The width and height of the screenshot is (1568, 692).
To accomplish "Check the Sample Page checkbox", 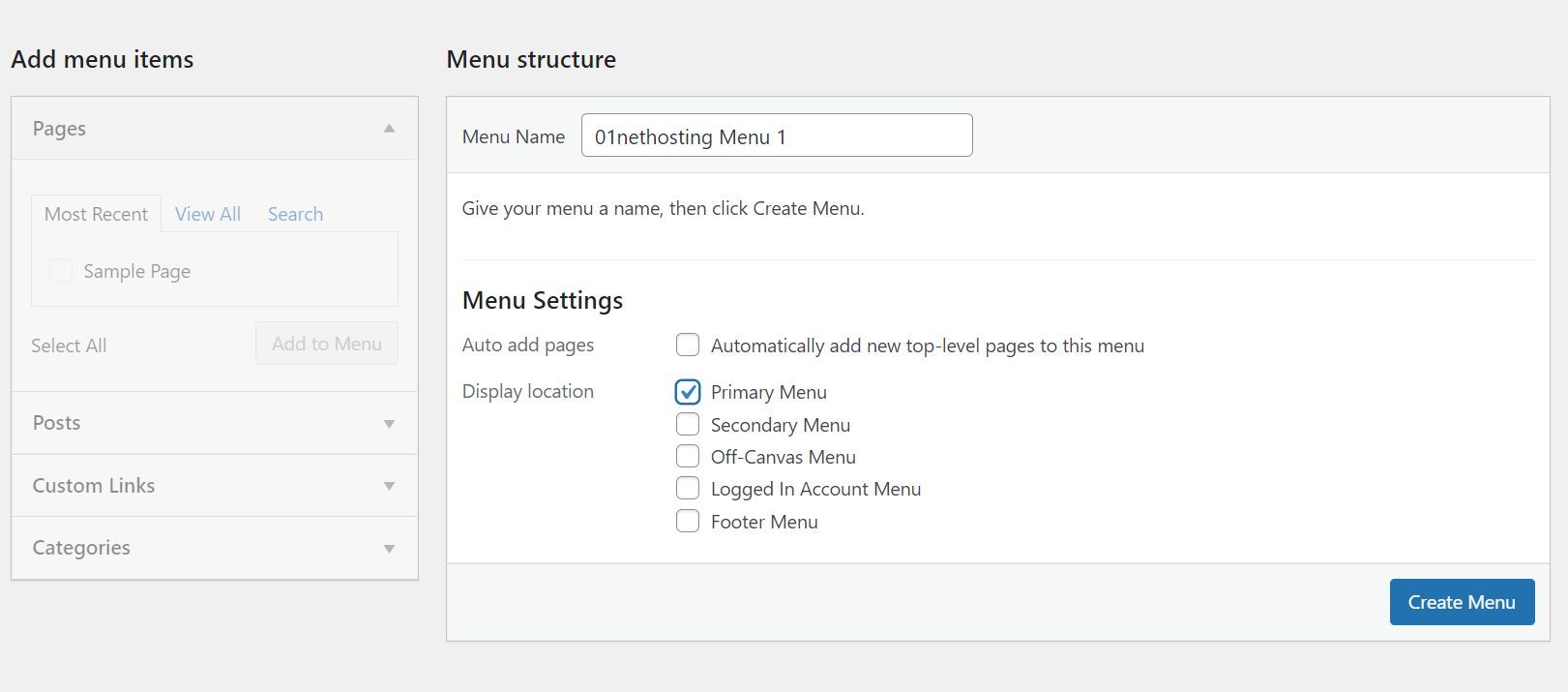I will coord(60,271).
